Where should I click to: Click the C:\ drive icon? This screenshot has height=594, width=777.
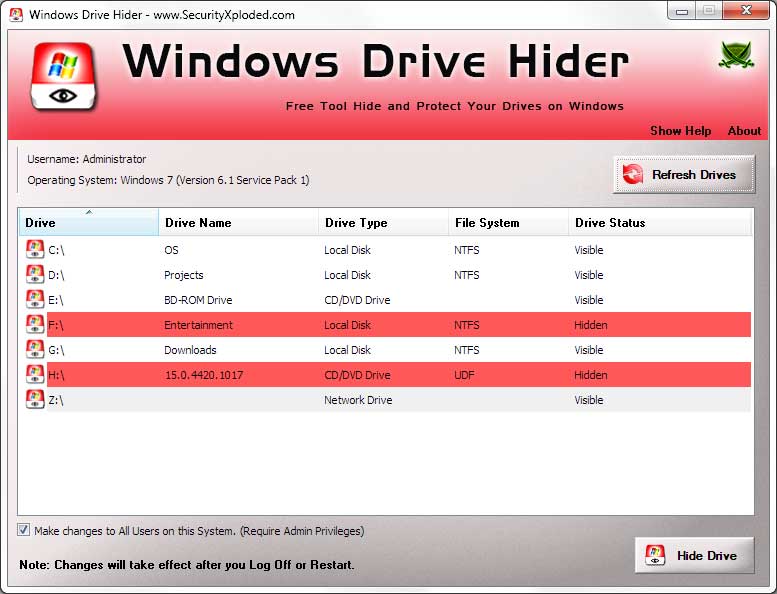[x=35, y=249]
